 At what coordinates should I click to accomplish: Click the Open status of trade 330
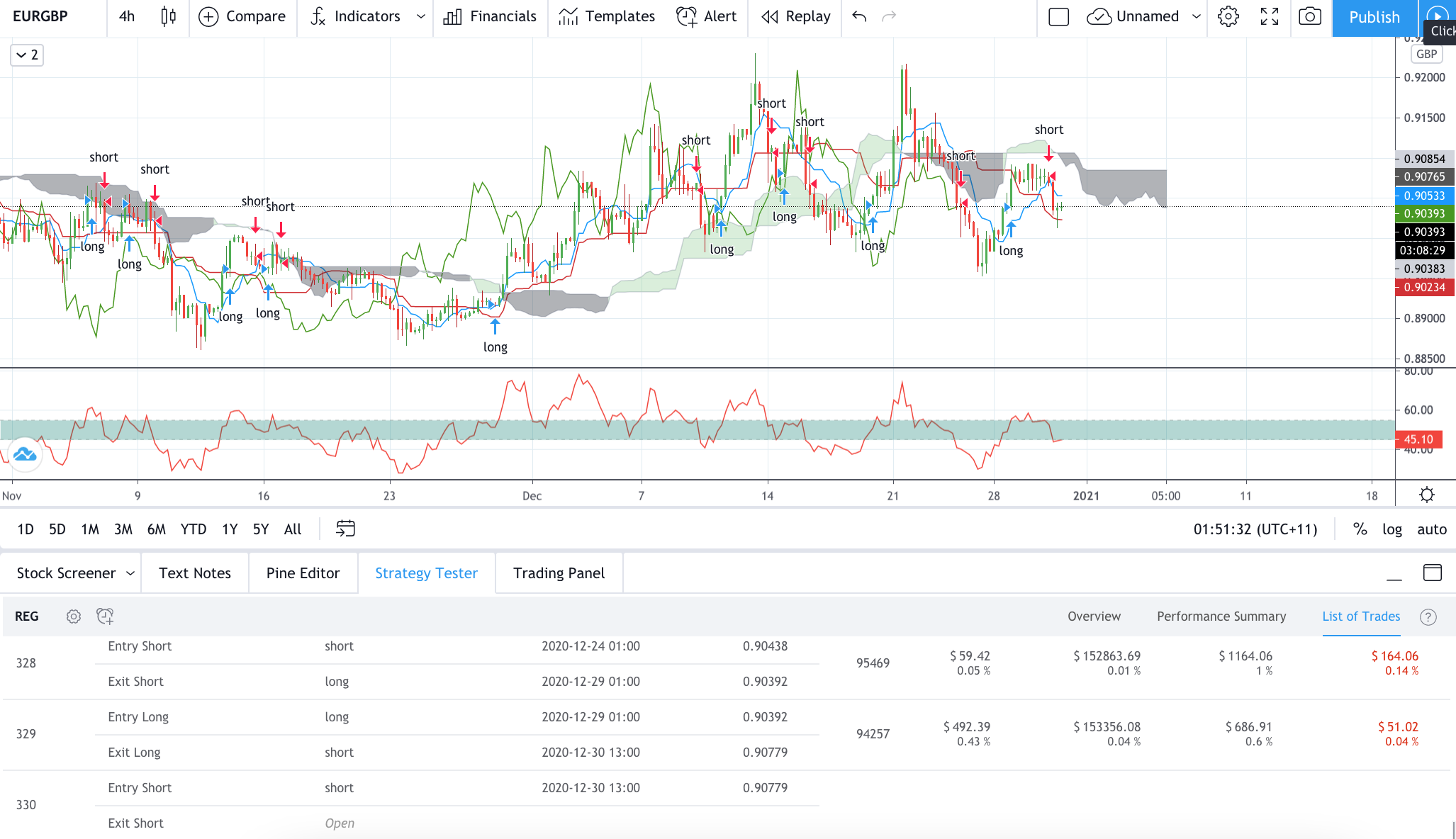(340, 823)
